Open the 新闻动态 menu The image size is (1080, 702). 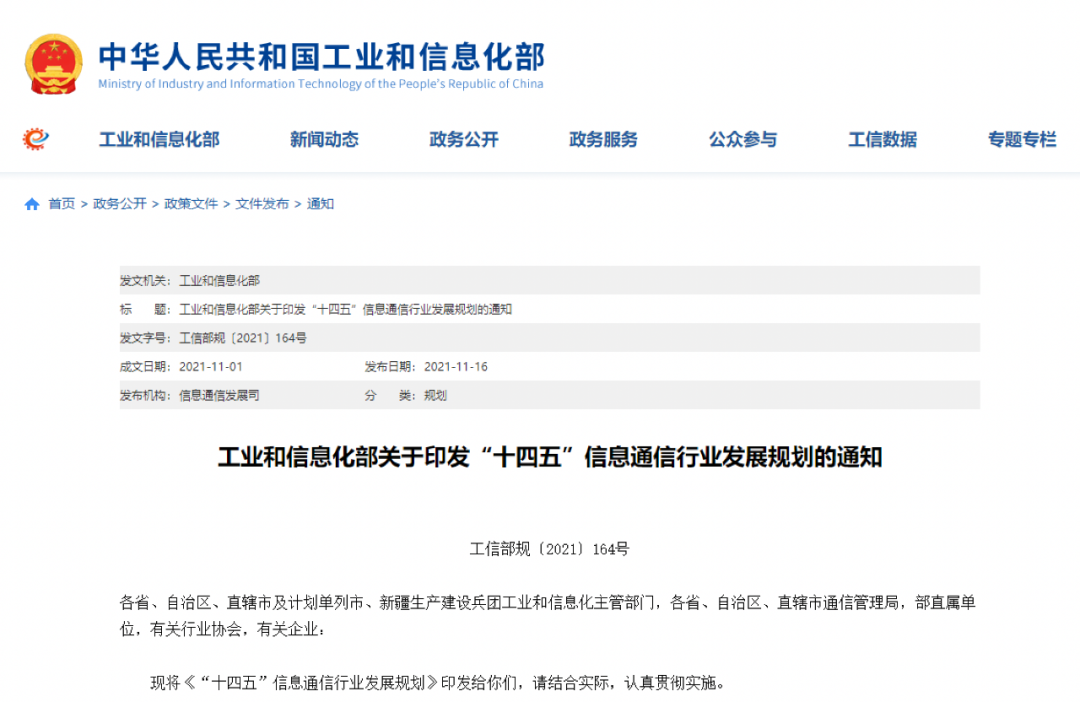pos(324,140)
